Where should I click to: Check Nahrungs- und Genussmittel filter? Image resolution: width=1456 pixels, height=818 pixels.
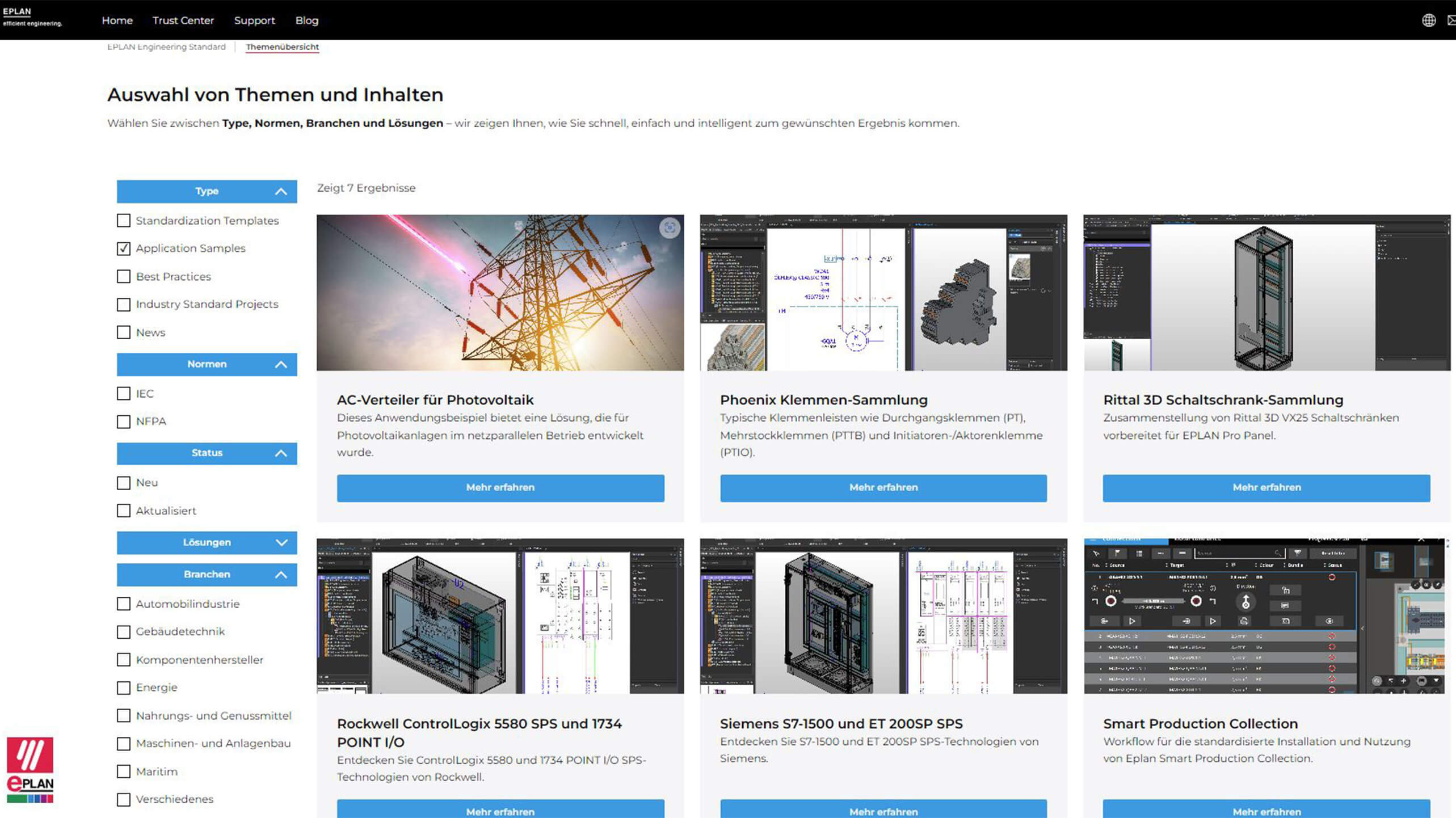124,716
